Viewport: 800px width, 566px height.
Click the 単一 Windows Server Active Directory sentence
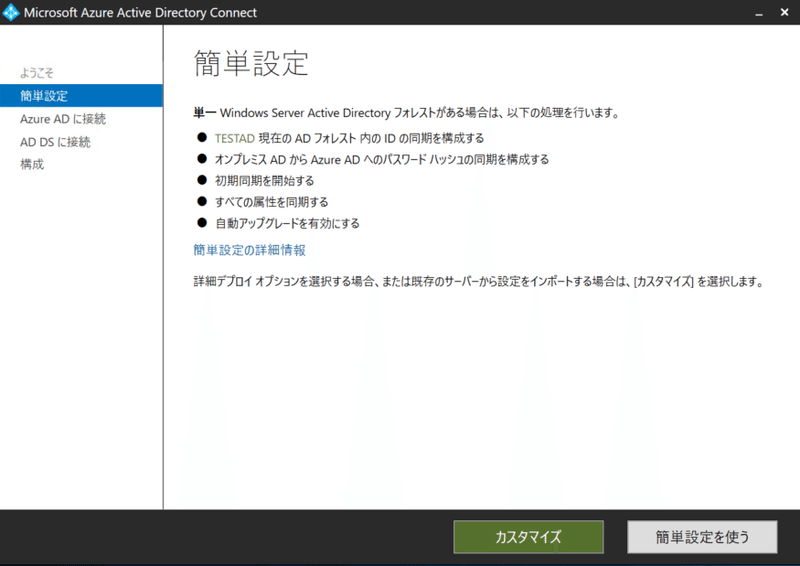406,113
